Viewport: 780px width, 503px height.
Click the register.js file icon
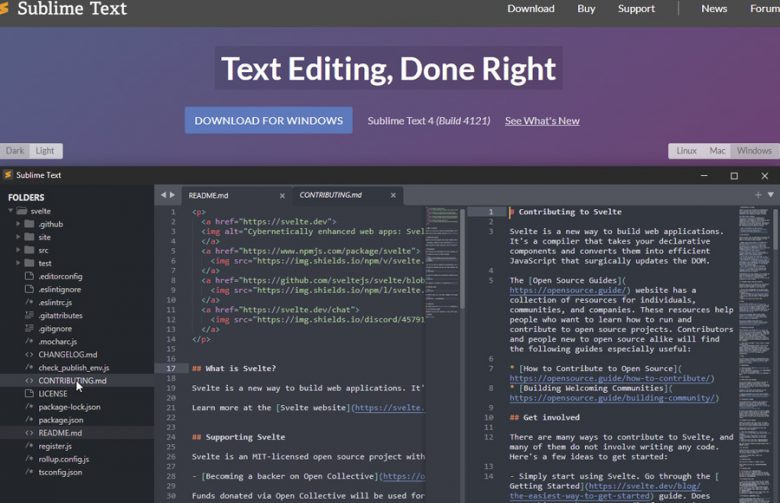click(29, 446)
